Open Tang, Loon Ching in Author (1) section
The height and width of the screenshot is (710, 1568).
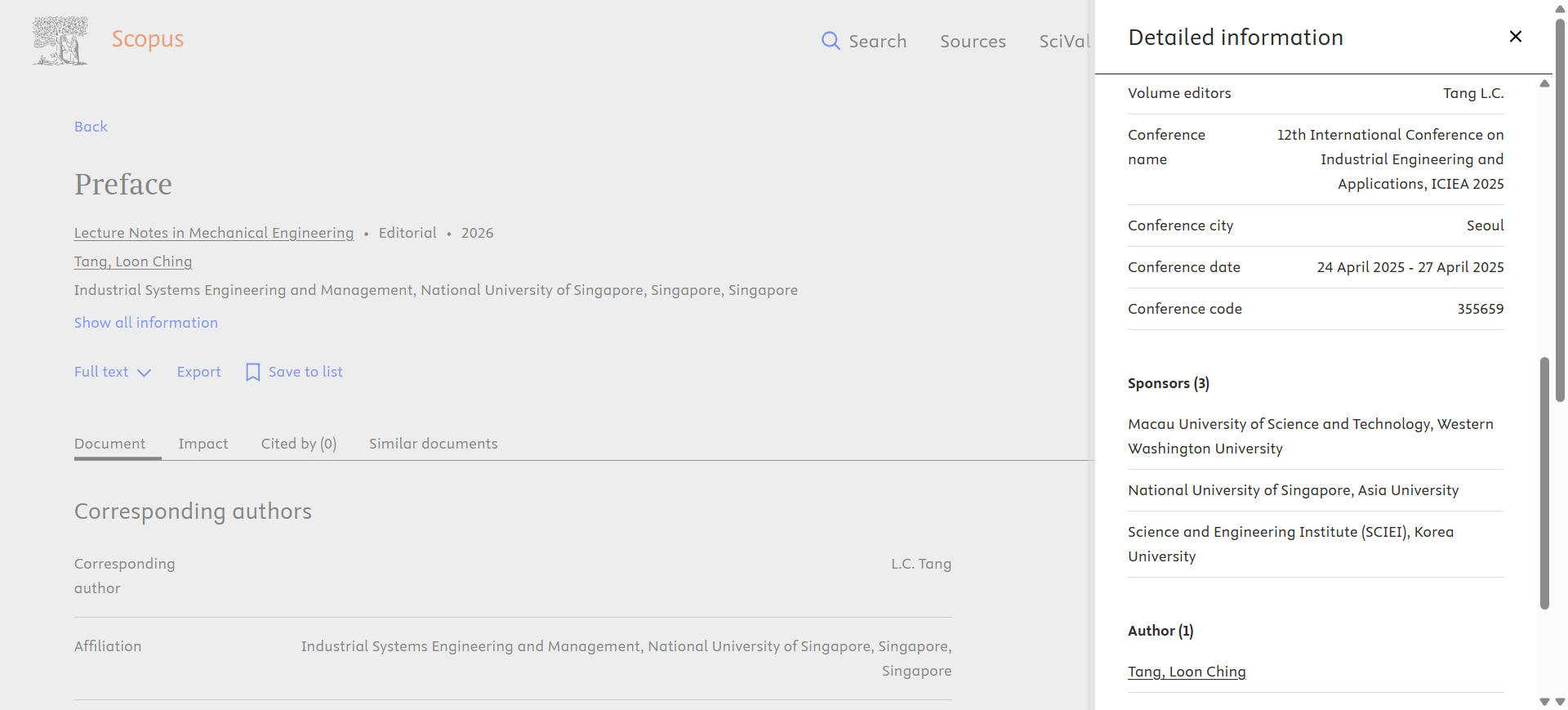1187,672
